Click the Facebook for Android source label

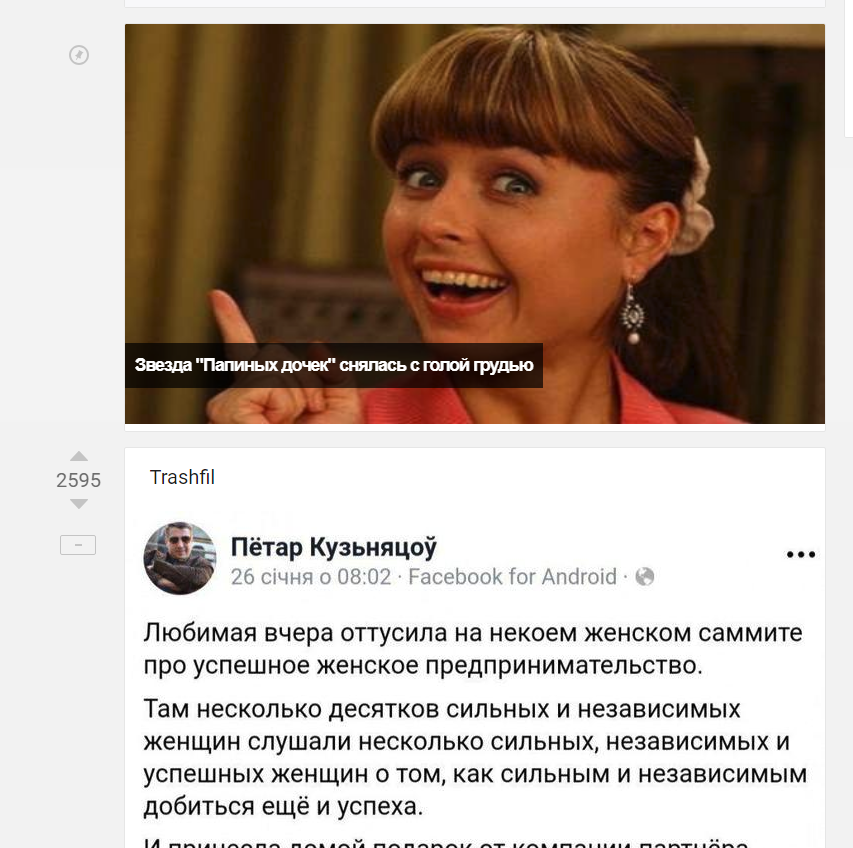(512, 577)
